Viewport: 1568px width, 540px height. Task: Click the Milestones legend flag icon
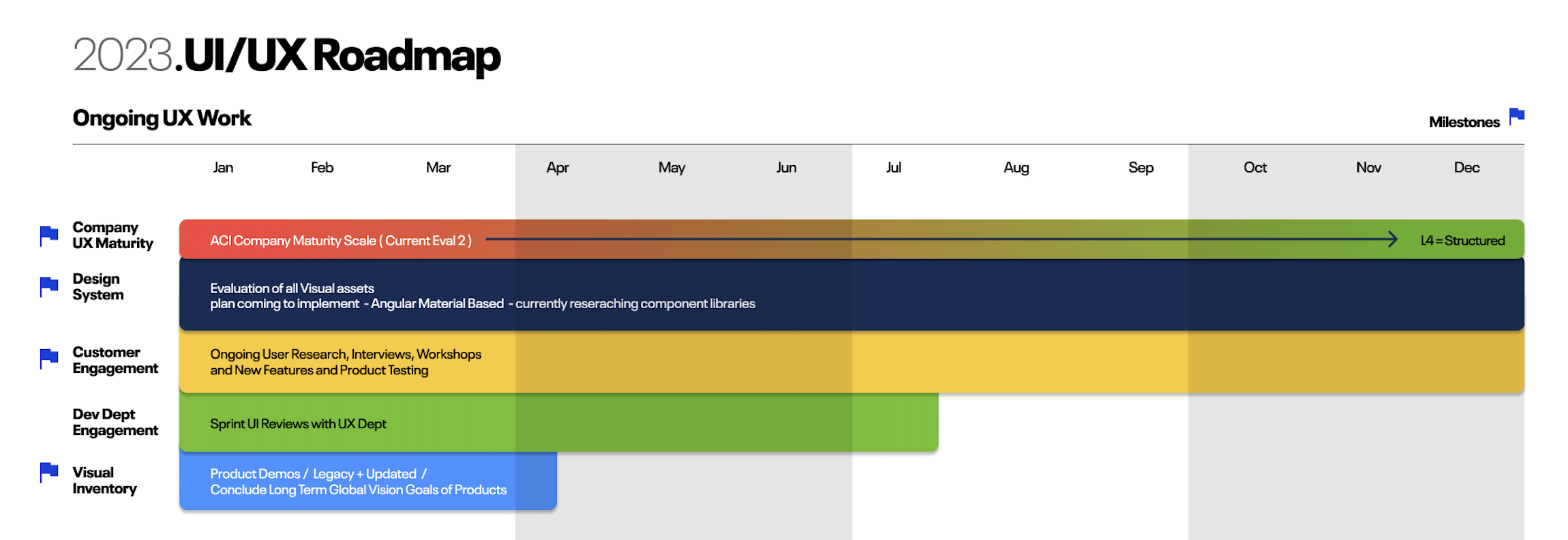(x=1516, y=117)
